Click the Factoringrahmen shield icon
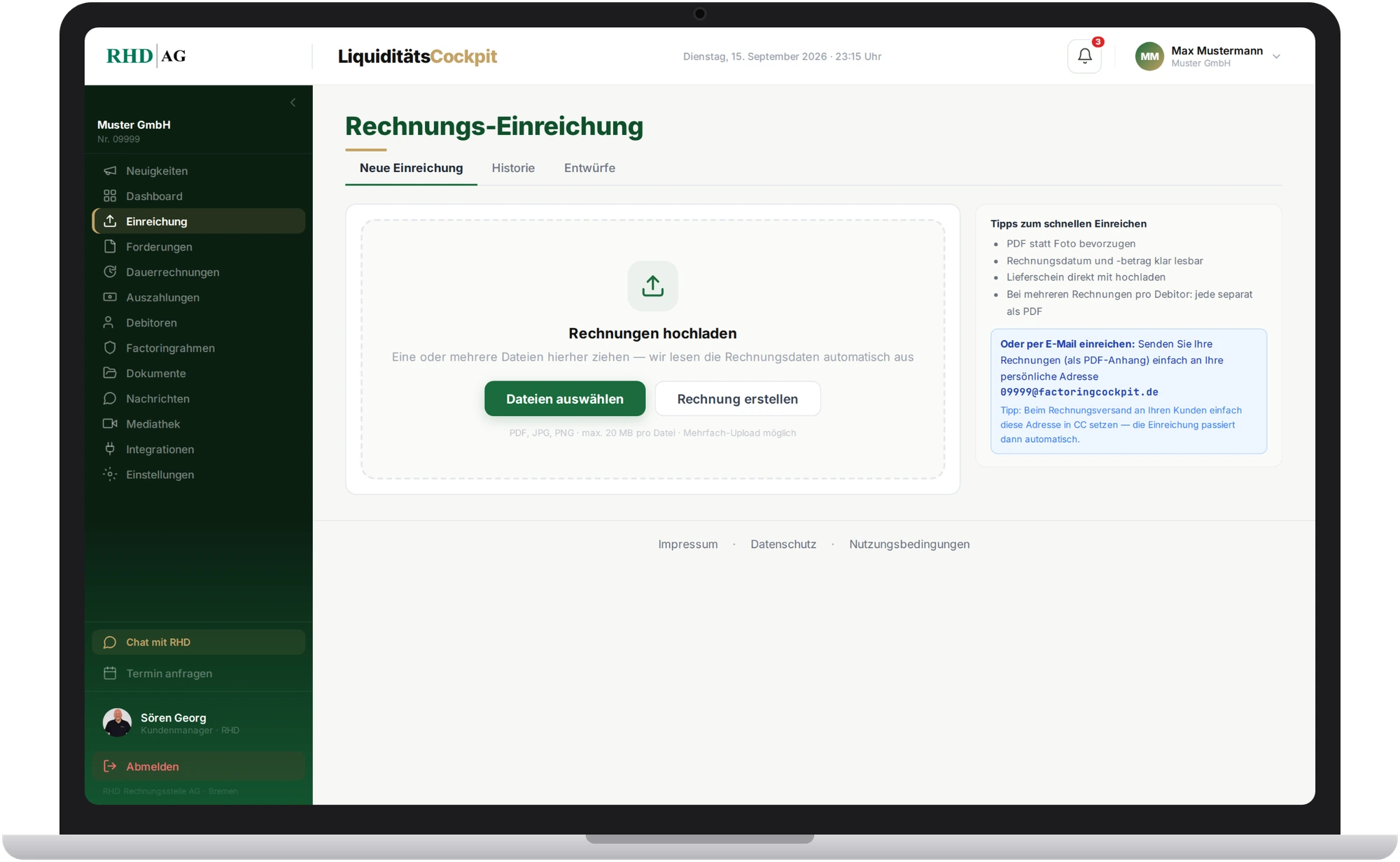 (x=110, y=348)
